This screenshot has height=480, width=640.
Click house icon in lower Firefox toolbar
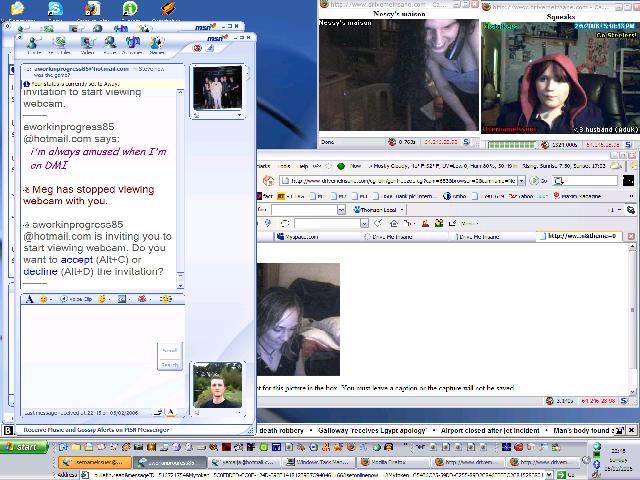394,223
